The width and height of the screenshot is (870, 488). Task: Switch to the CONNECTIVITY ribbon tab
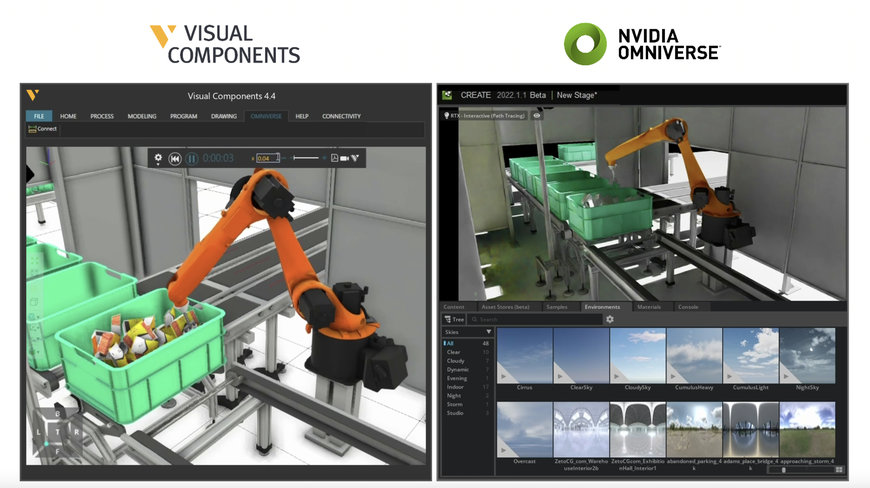pos(341,116)
